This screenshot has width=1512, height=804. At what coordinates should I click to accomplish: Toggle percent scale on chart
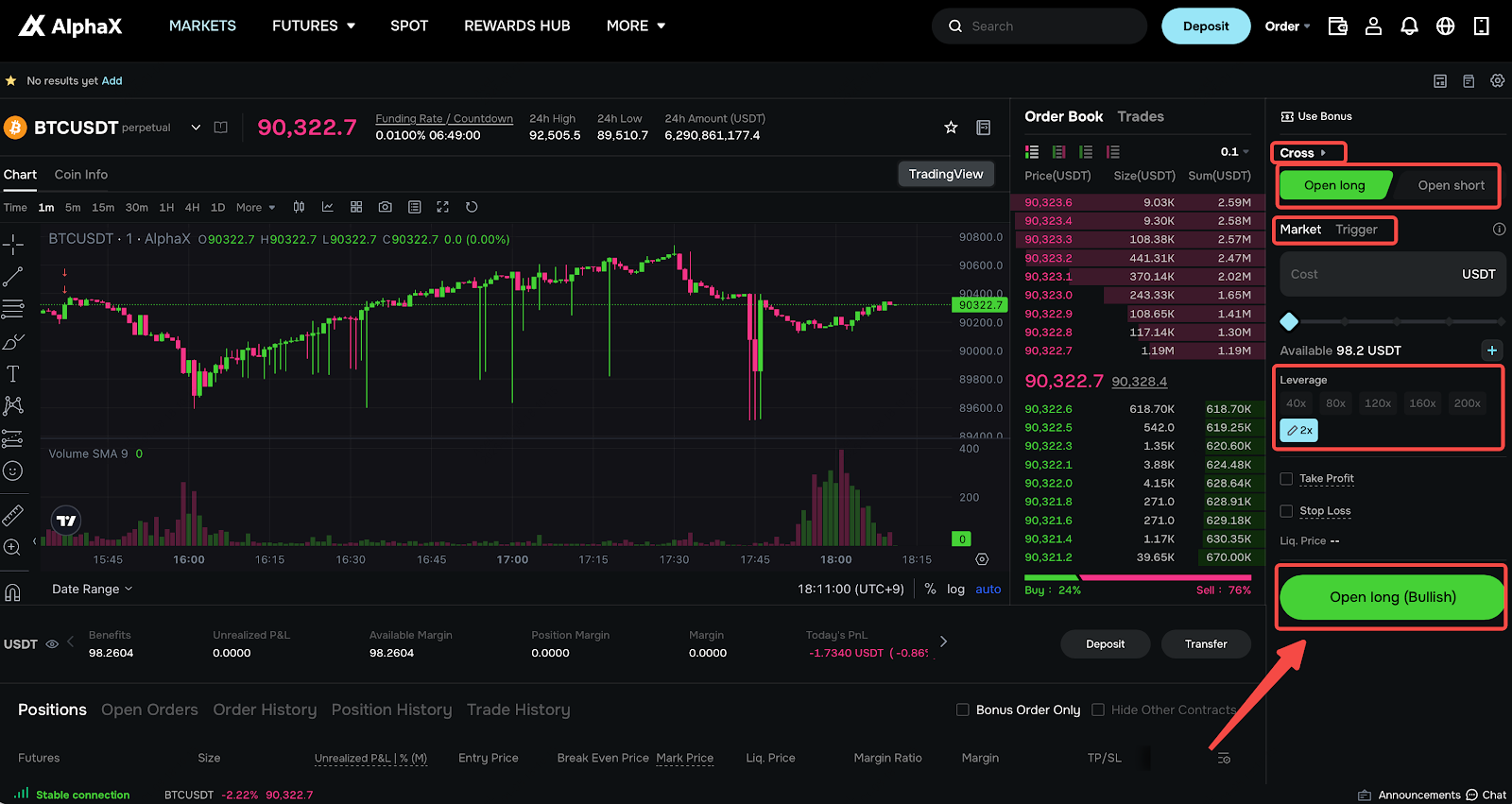coord(930,589)
